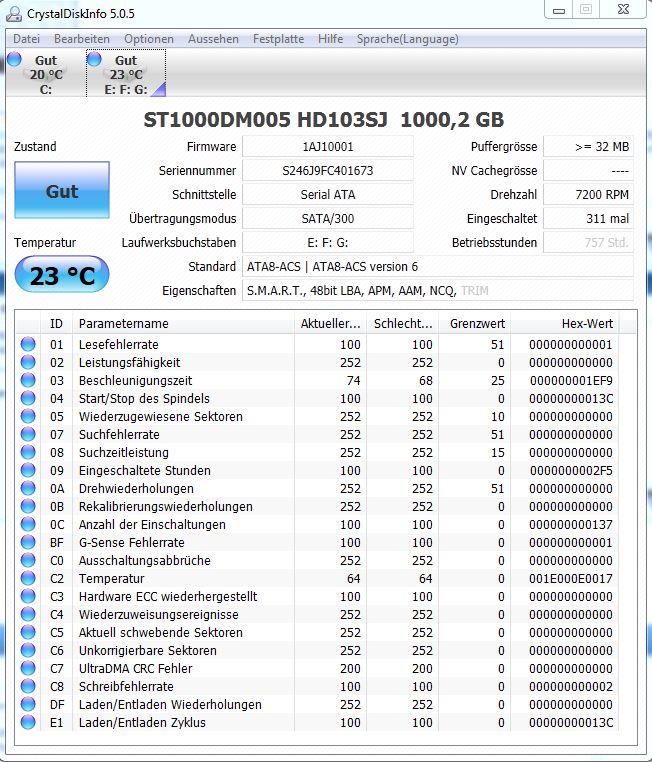
Task: Click the Drehzahl field 7200 RPM
Action: pos(588,194)
